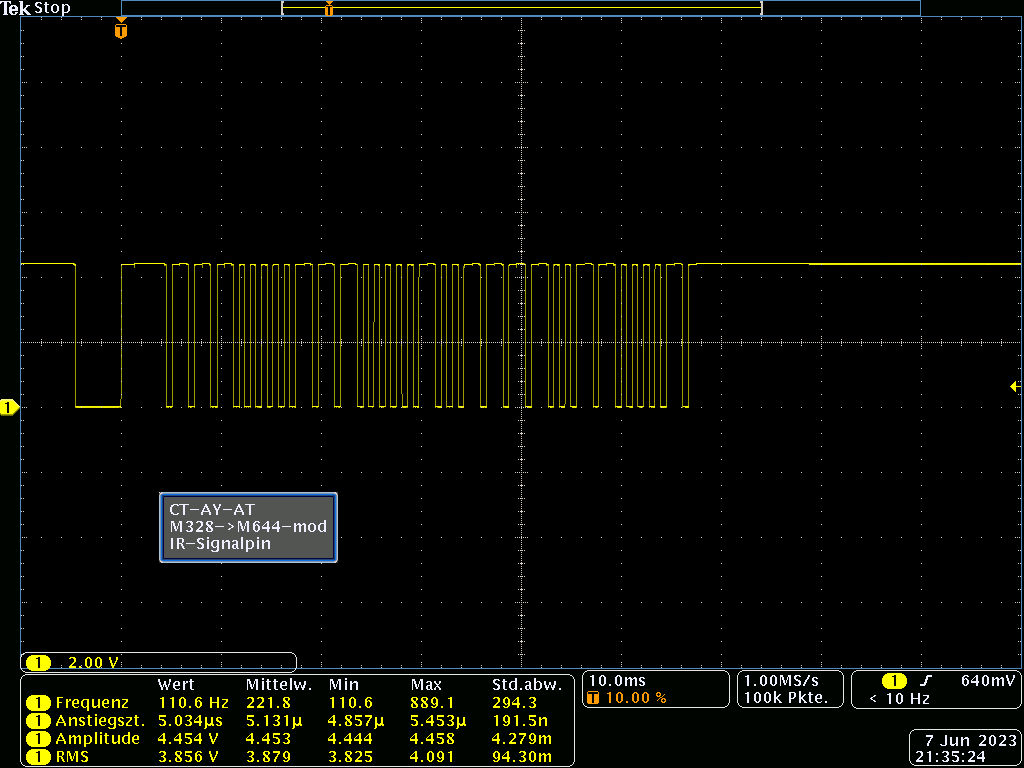Click the 1.00MS/s sample rate readout

781,680
